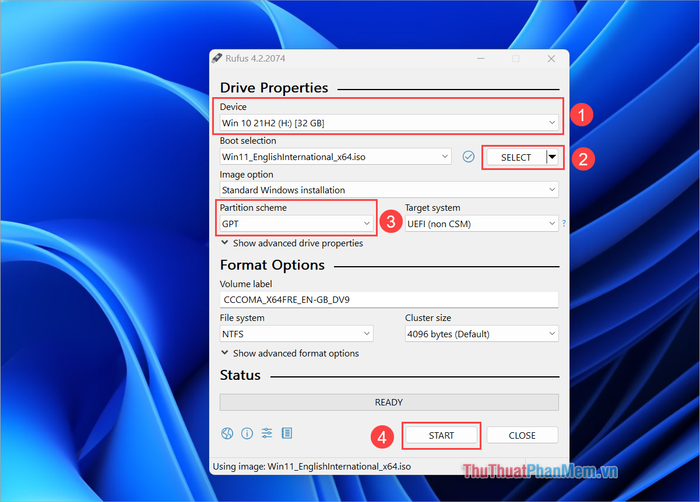Open the Boot selection dropdown

335,157
